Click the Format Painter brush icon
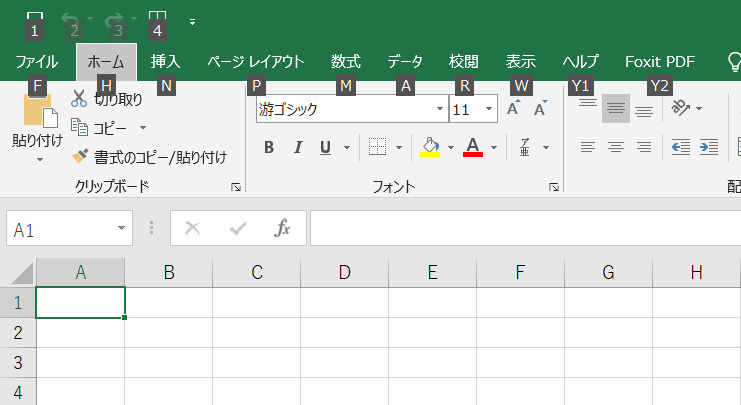This screenshot has width=741, height=405. point(80,157)
